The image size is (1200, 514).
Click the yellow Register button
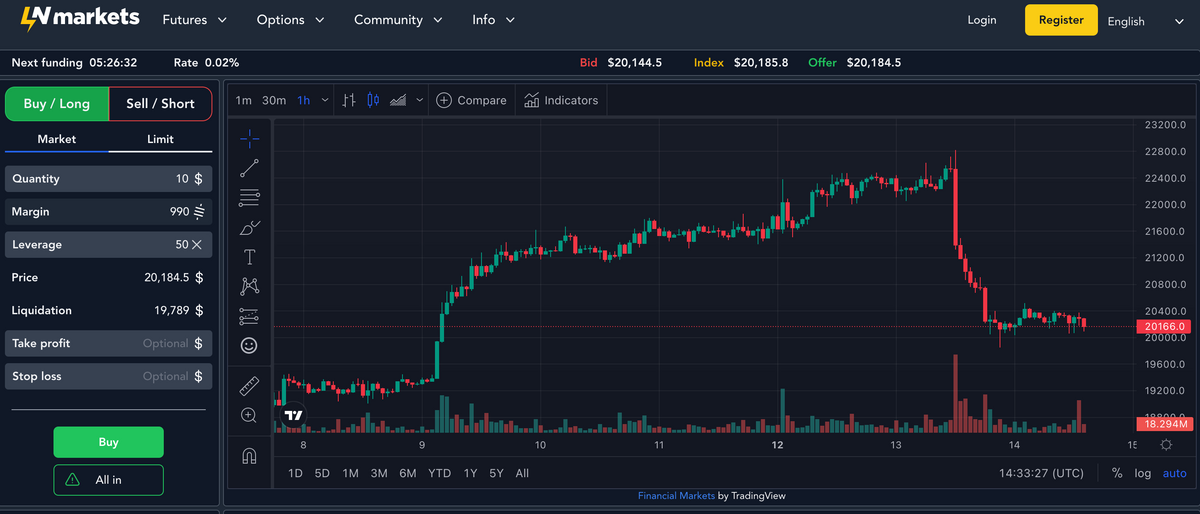tap(1061, 20)
